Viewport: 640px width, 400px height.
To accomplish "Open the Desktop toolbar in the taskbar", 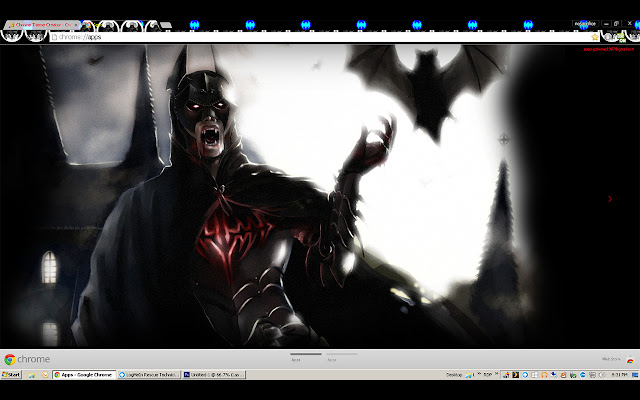I will pos(453,375).
